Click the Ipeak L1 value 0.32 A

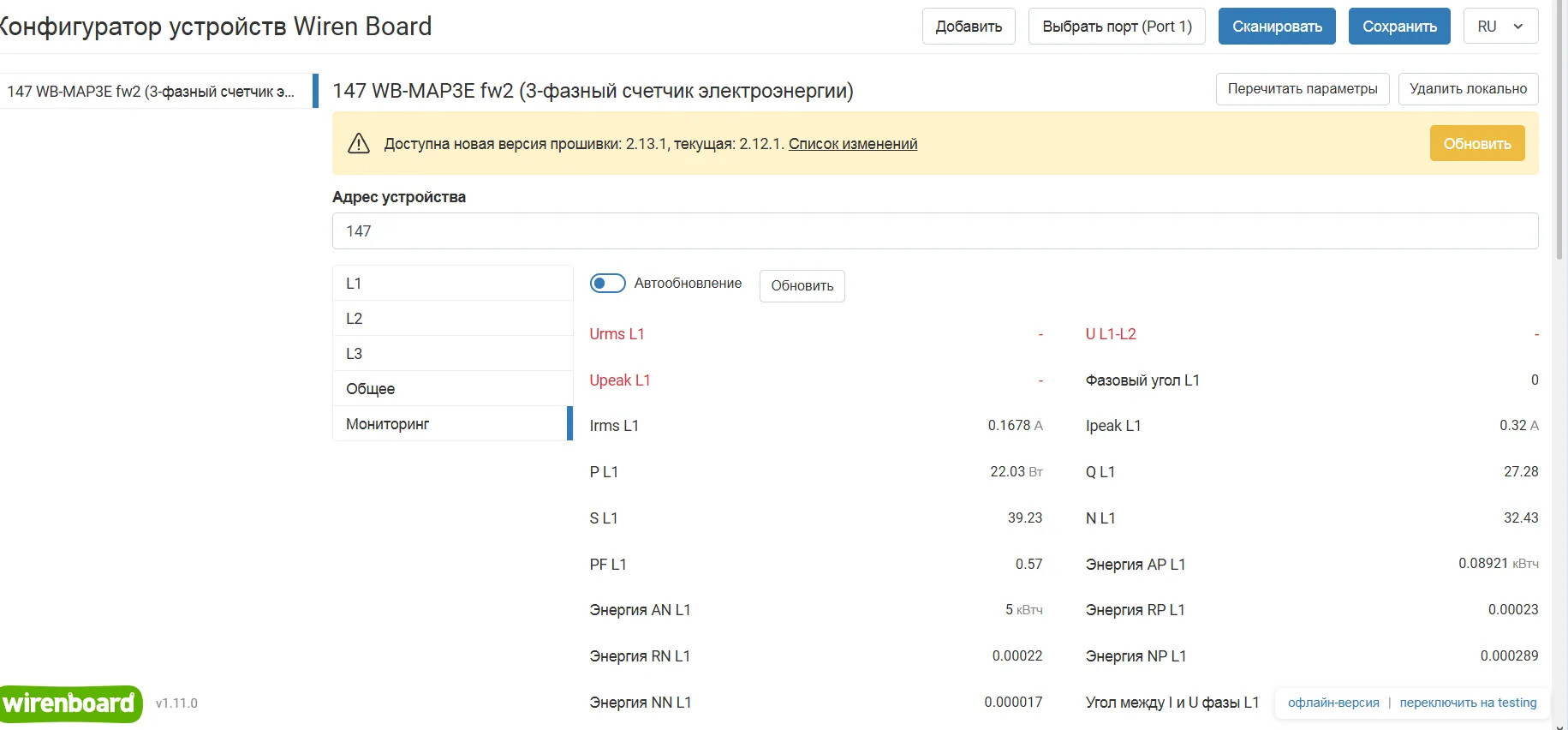[1518, 426]
